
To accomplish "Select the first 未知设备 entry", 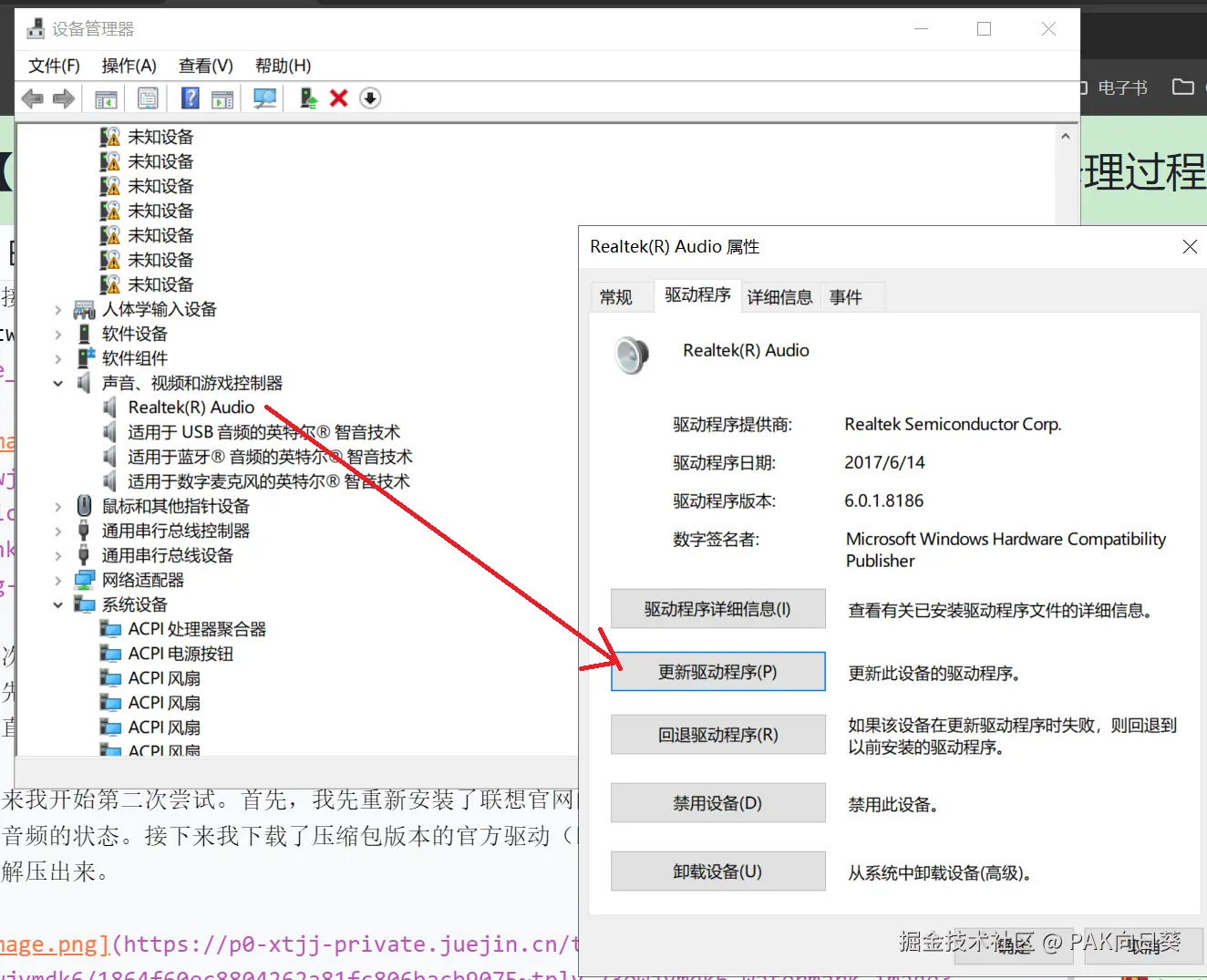I will [x=160, y=137].
